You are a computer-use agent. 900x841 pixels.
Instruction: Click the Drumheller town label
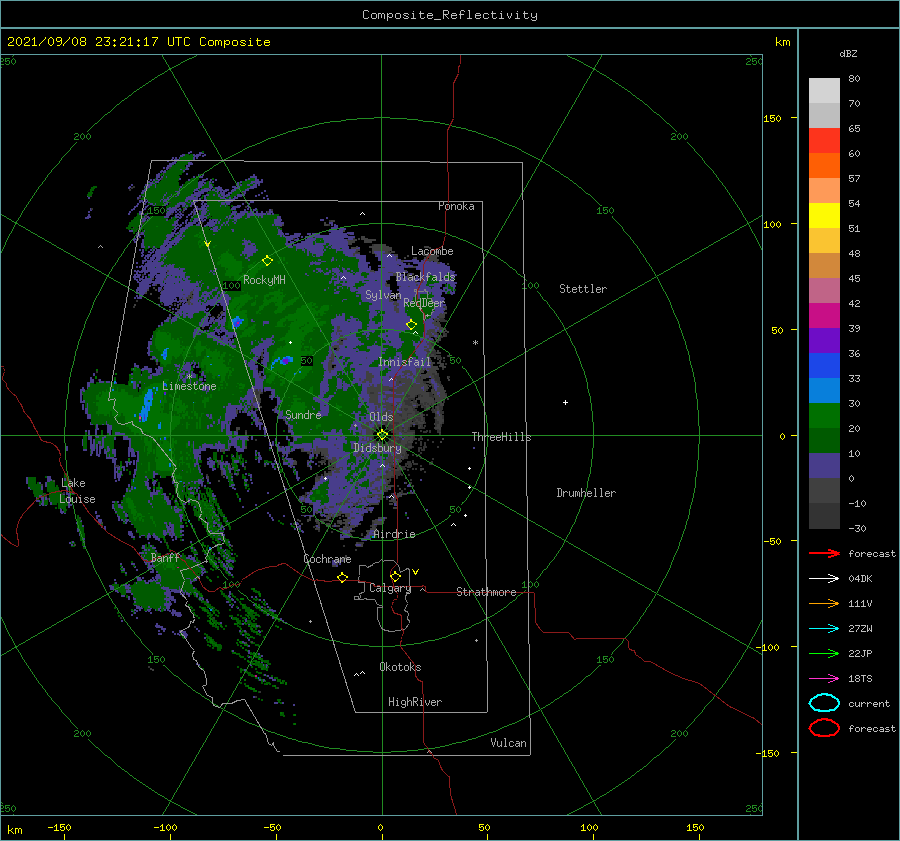coord(586,493)
